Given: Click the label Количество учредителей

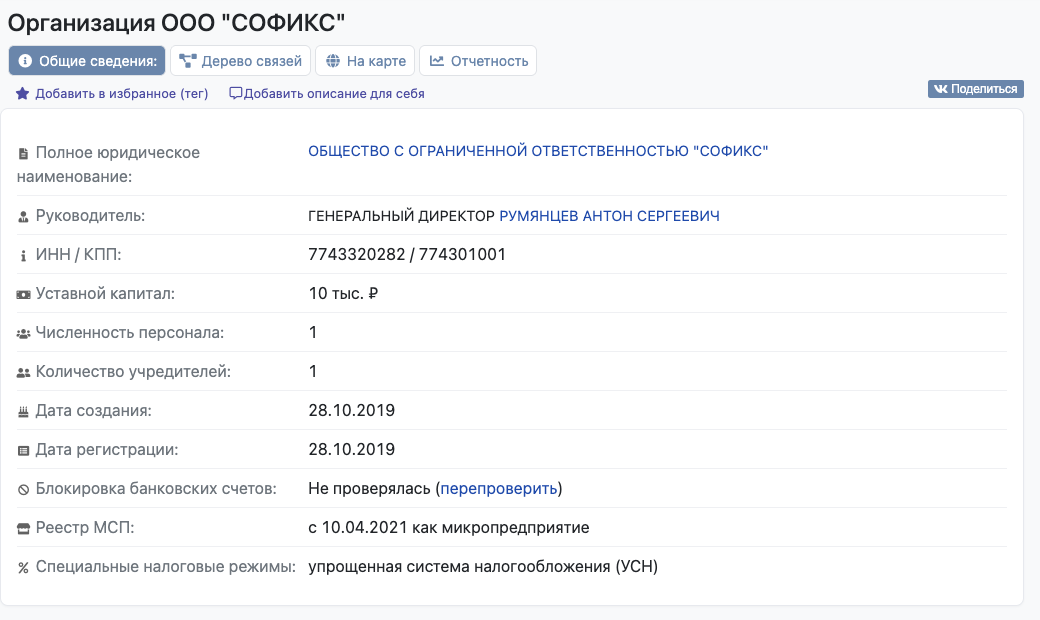Looking at the screenshot, I should [133, 372].
